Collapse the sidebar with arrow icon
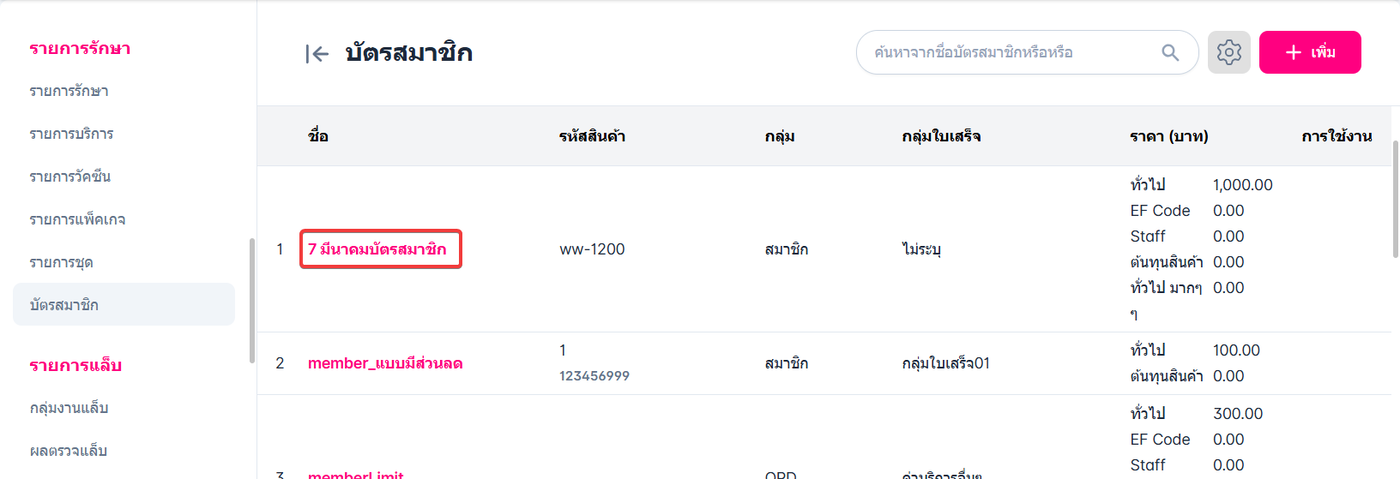The height and width of the screenshot is (479, 1400). [317, 54]
